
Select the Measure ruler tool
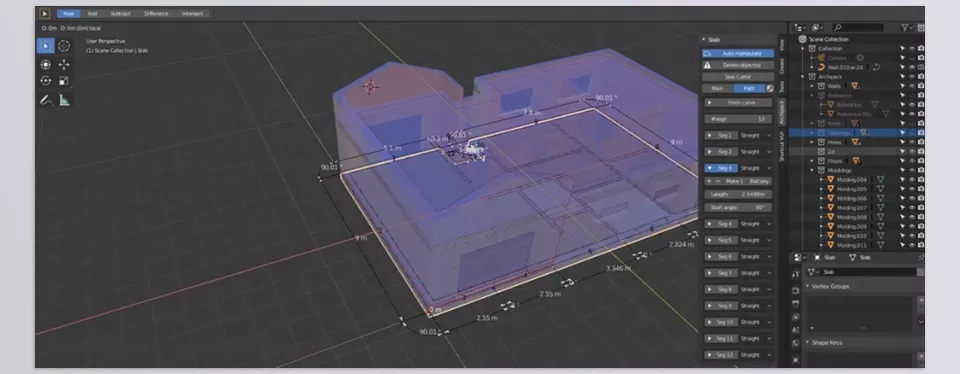[64, 100]
